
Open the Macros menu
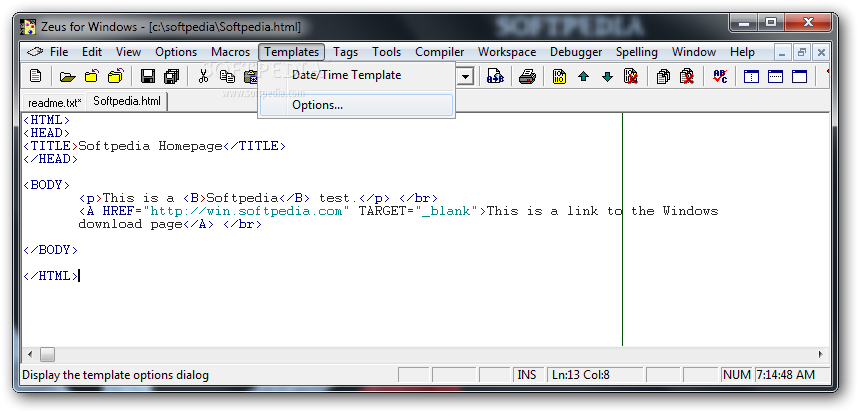(x=230, y=52)
